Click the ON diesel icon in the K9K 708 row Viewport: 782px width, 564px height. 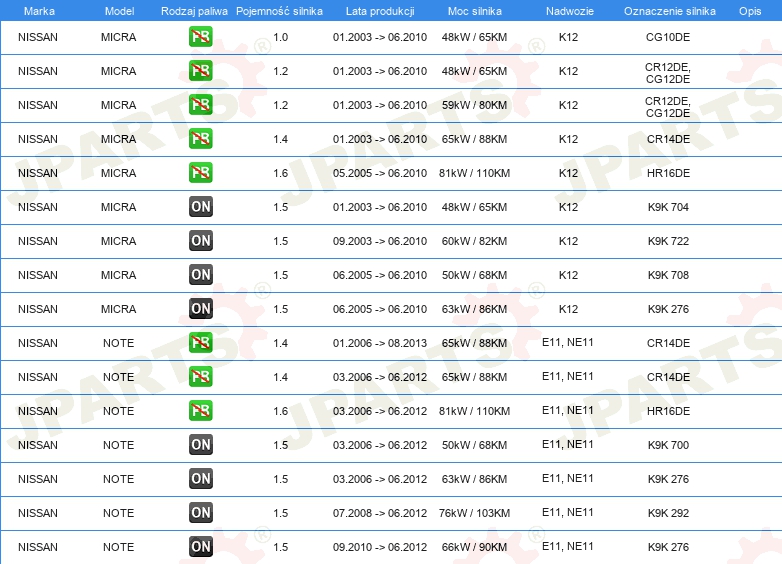[x=200, y=274]
